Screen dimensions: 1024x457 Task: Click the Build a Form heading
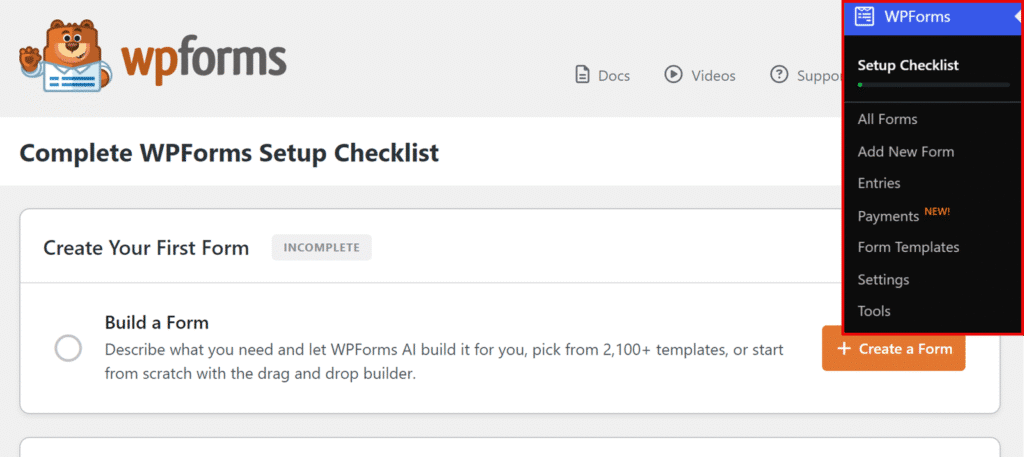coord(157,323)
